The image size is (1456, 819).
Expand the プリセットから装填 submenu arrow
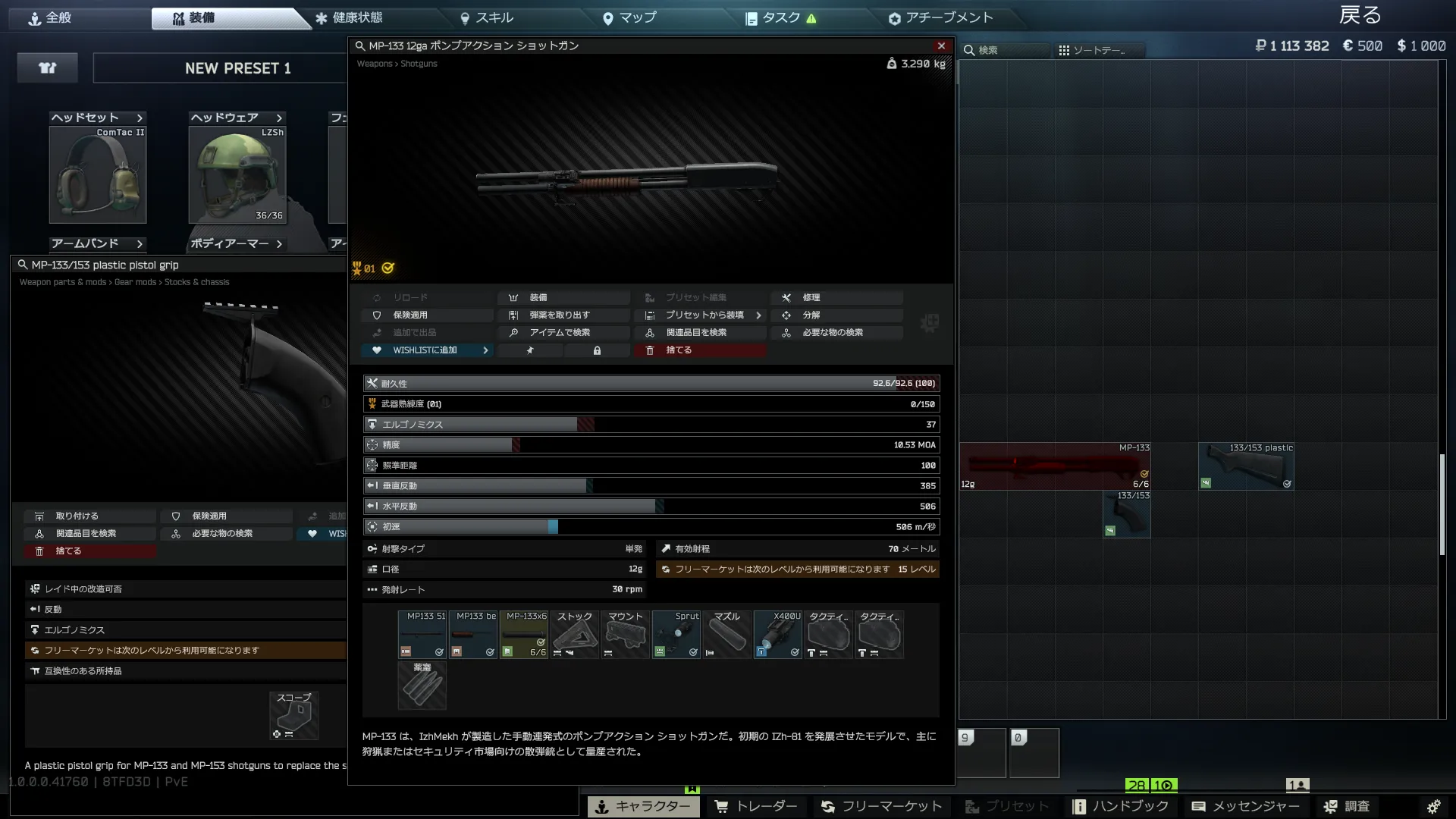[758, 315]
